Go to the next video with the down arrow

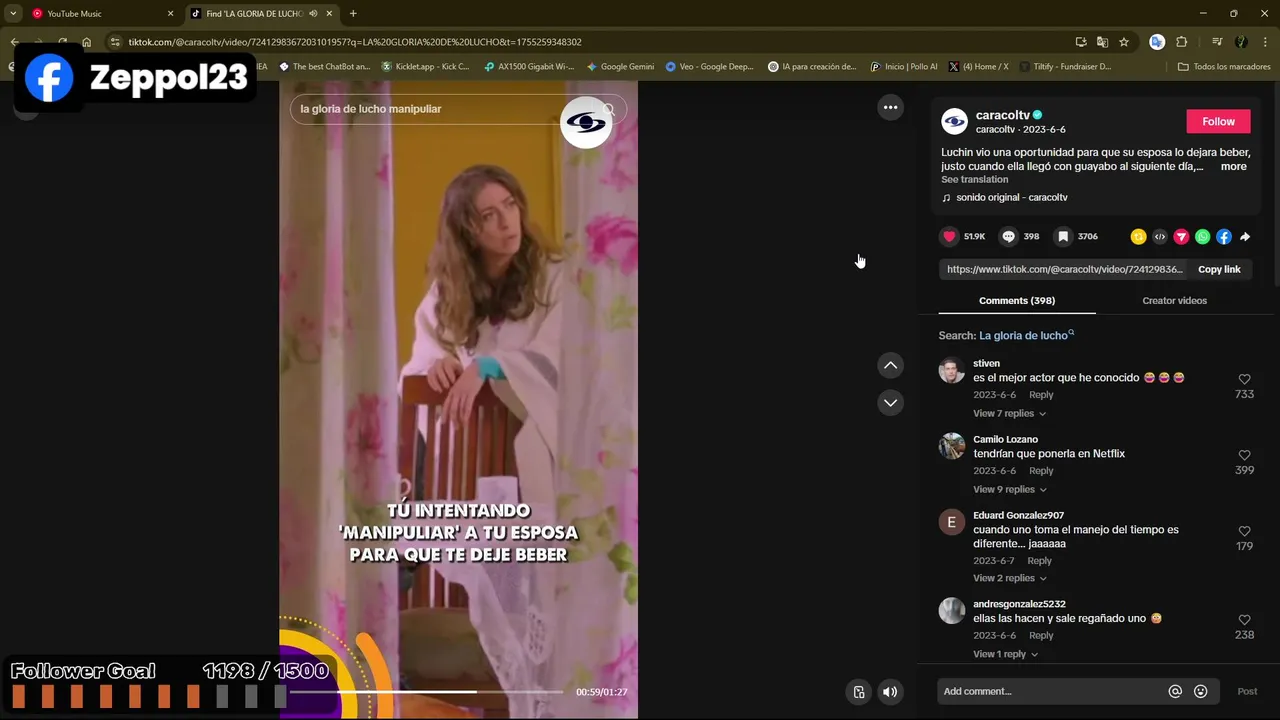pyautogui.click(x=890, y=402)
